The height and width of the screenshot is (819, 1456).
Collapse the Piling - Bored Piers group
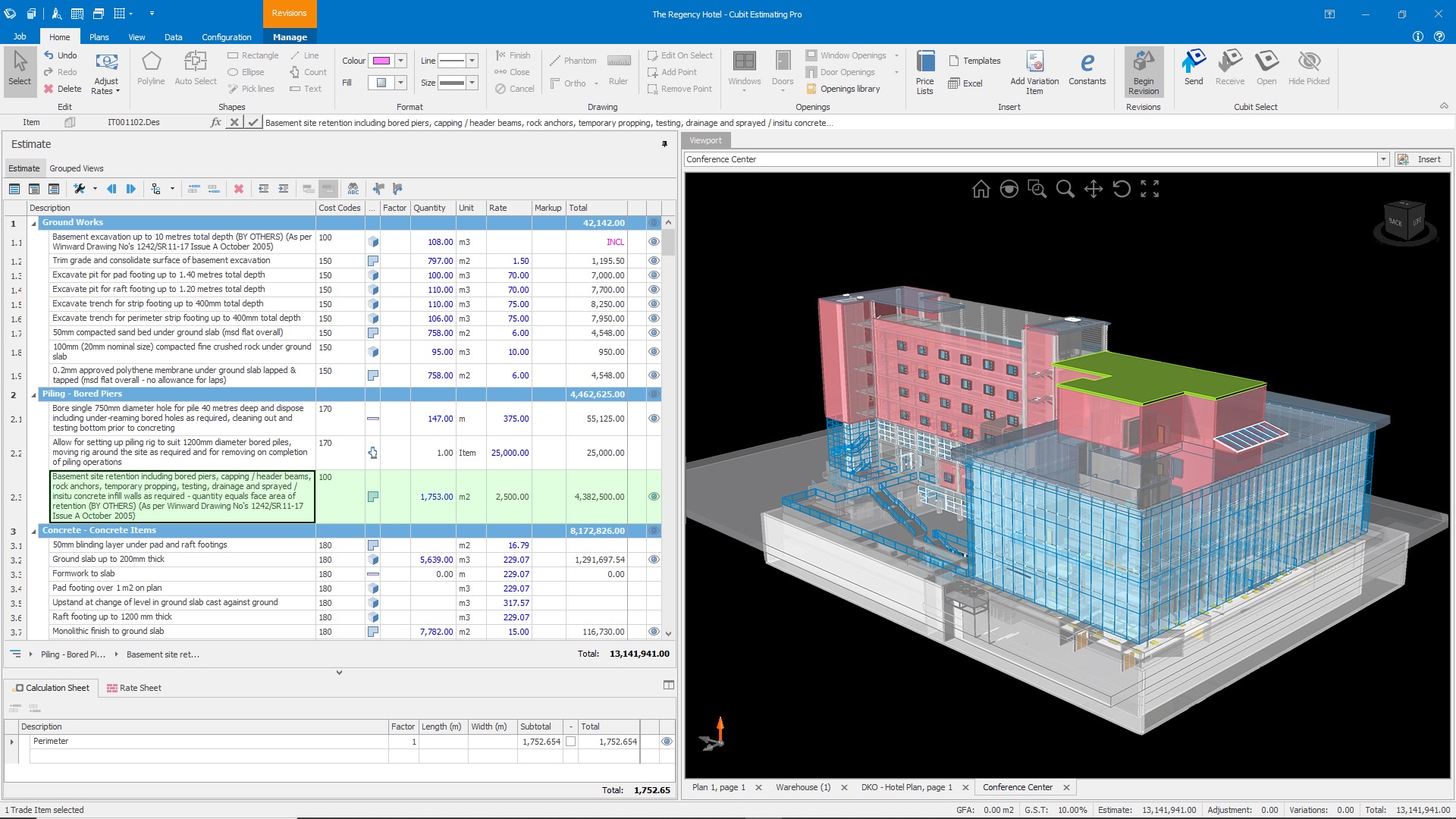pos(33,394)
